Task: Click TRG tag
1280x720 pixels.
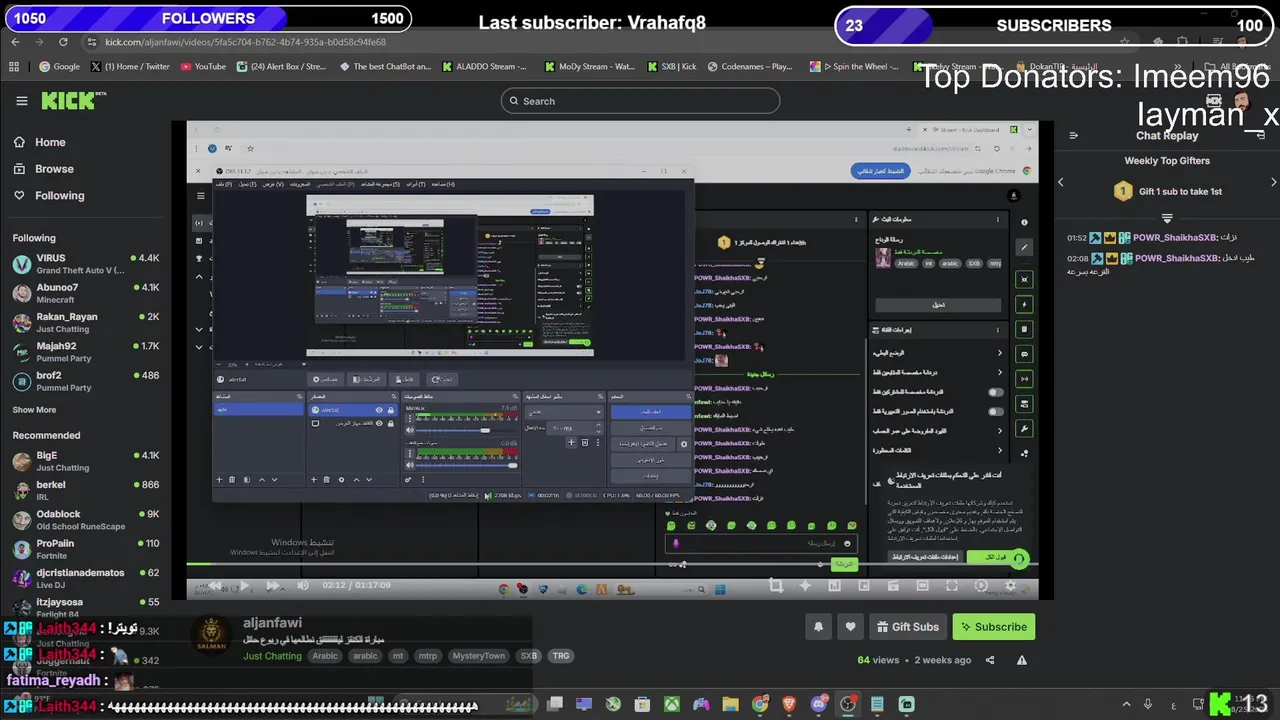Action: tap(561, 656)
